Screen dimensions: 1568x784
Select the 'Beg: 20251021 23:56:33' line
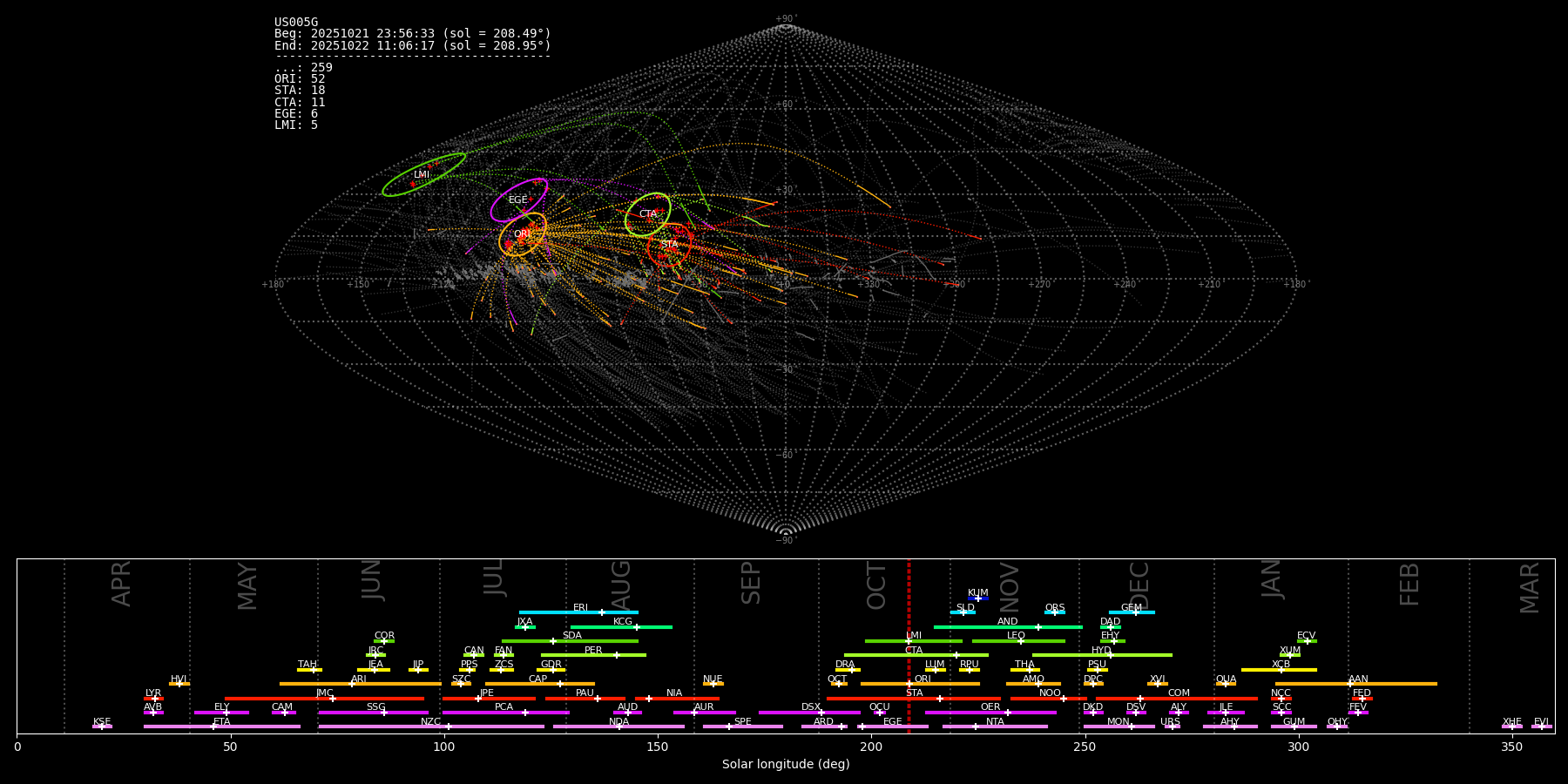413,34
